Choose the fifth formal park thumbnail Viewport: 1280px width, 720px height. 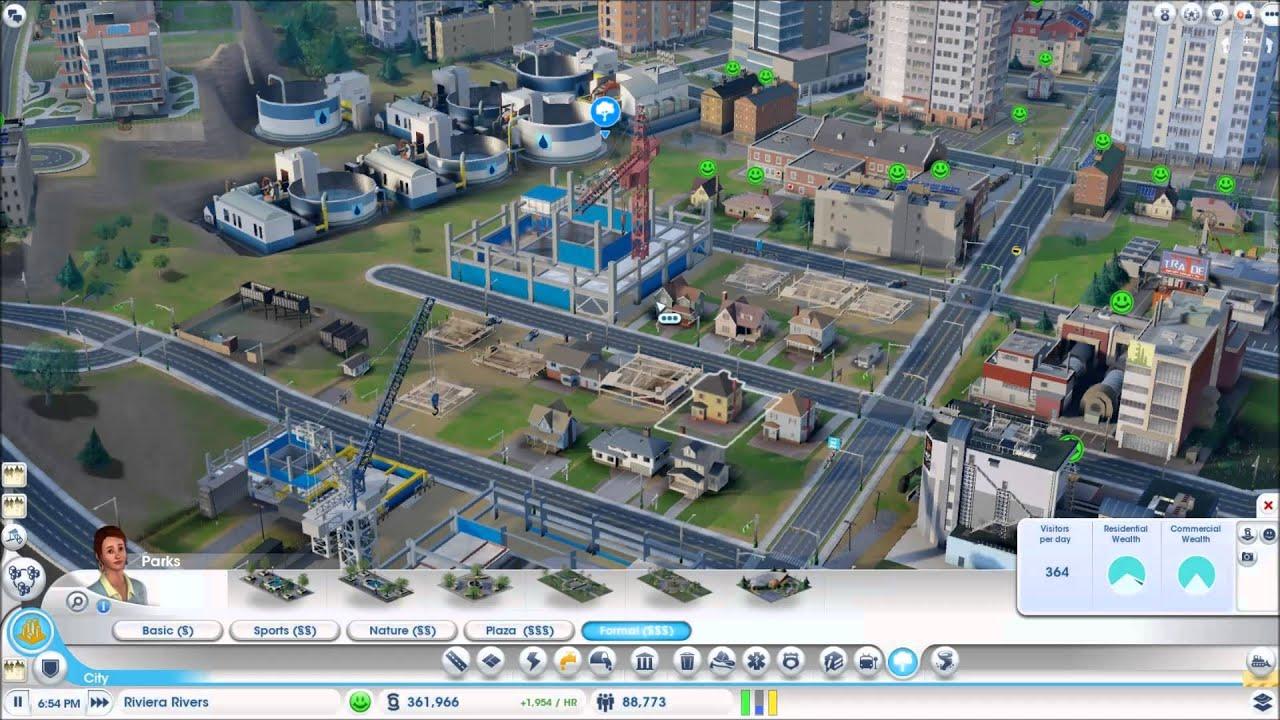[x=674, y=584]
